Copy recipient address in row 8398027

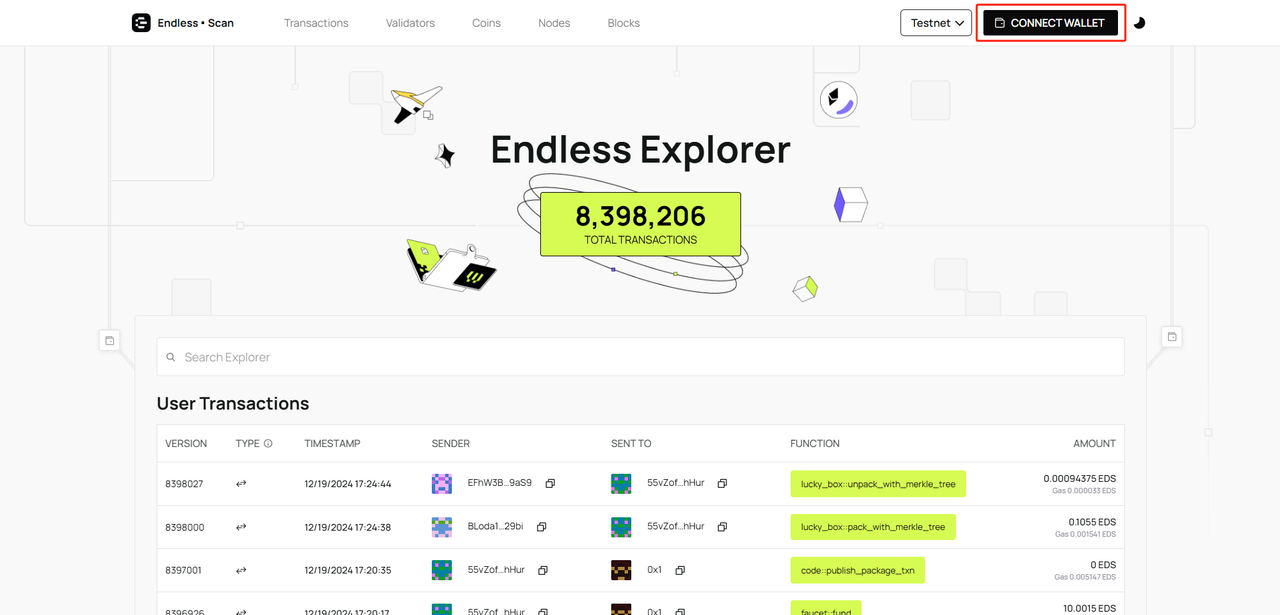[x=722, y=484]
